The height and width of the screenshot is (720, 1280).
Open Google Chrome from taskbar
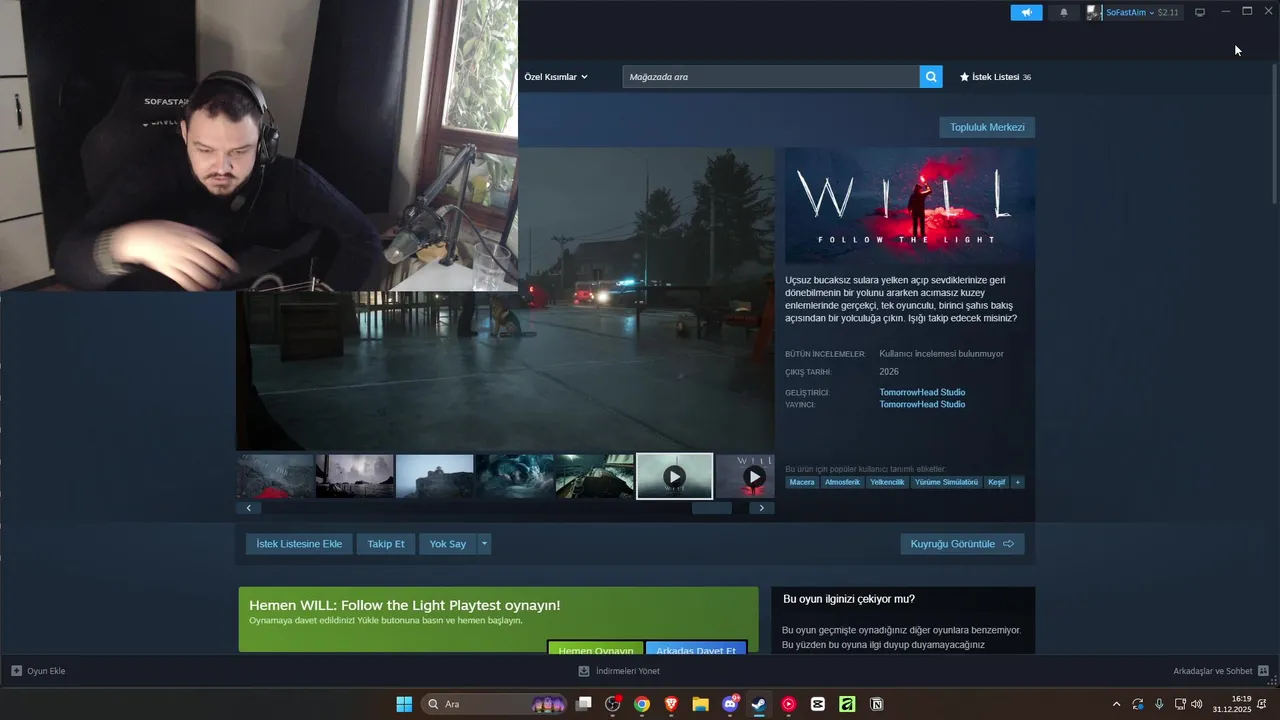(642, 704)
